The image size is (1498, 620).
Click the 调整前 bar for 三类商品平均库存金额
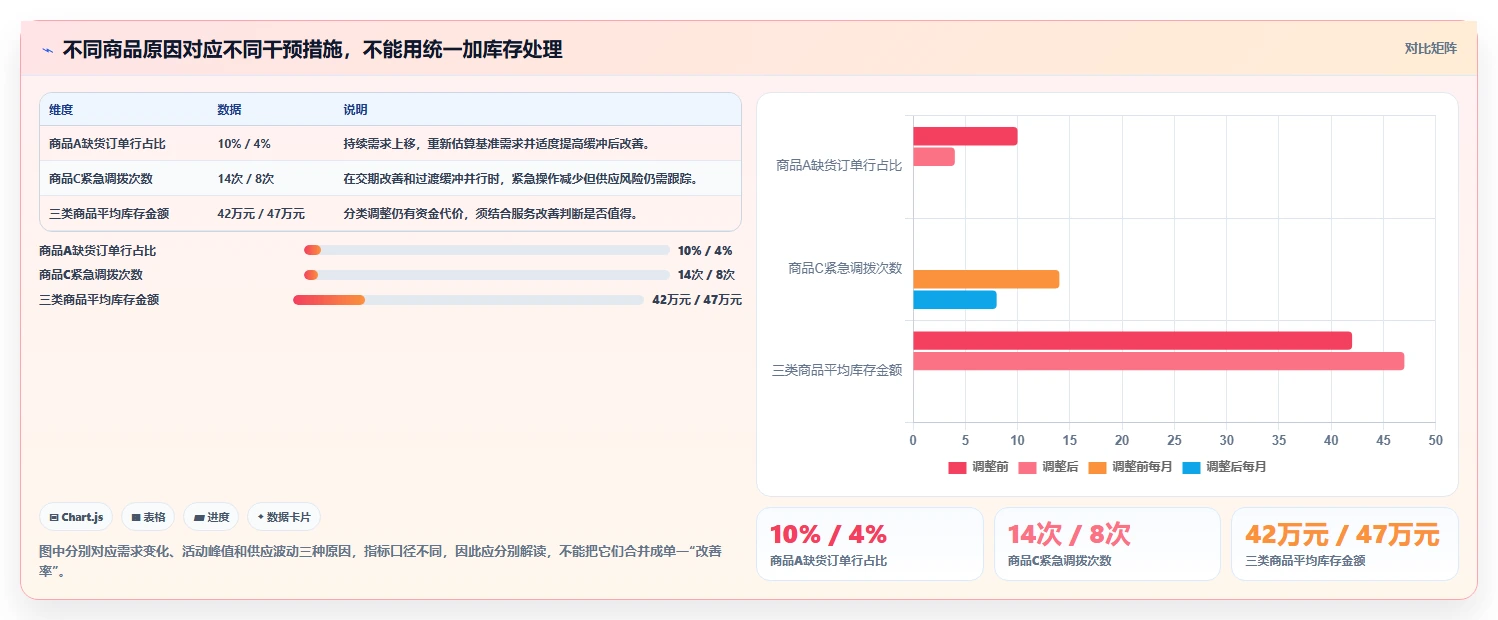click(x=1132, y=341)
